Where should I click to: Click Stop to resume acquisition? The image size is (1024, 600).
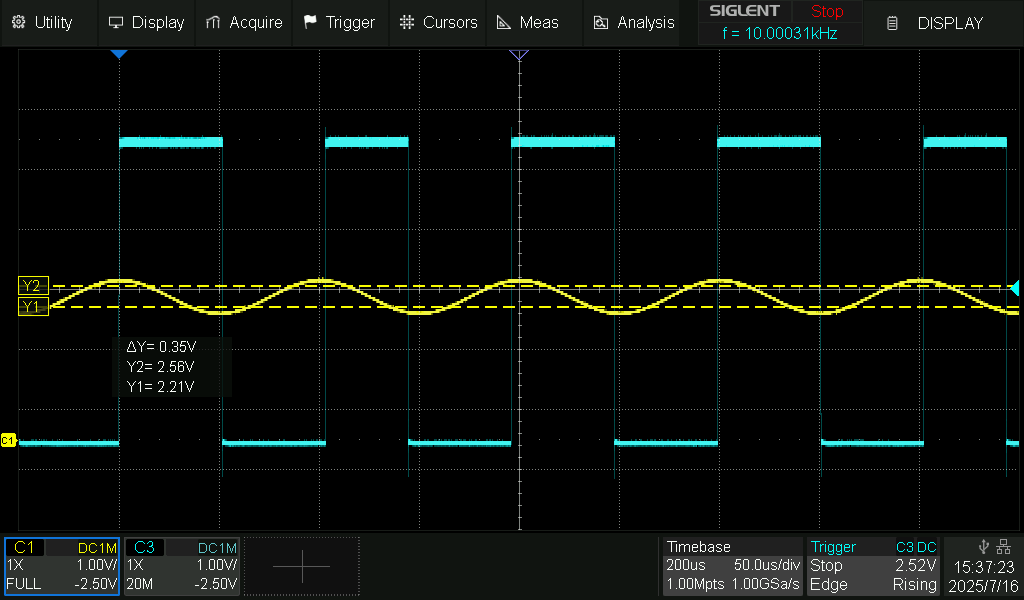[x=826, y=12]
